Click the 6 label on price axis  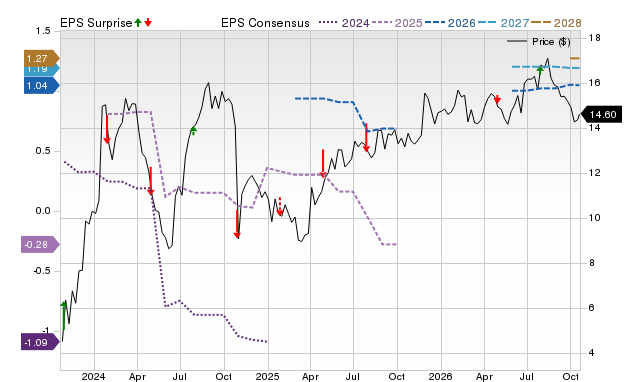coord(591,308)
